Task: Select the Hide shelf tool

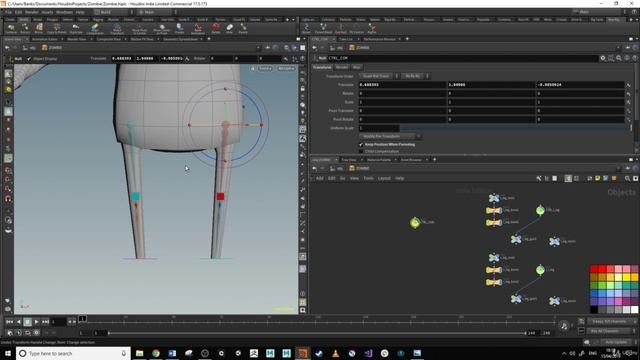Action: tap(229, 29)
